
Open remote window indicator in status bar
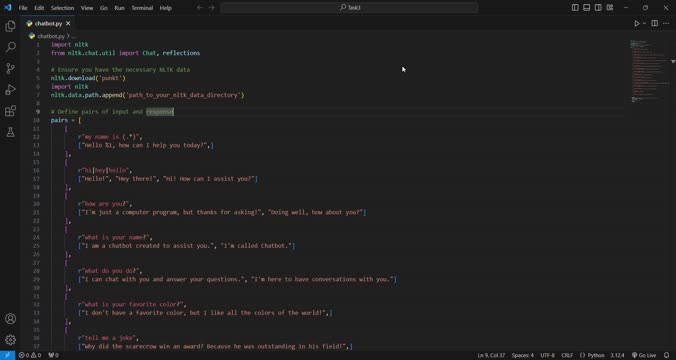click(7, 355)
